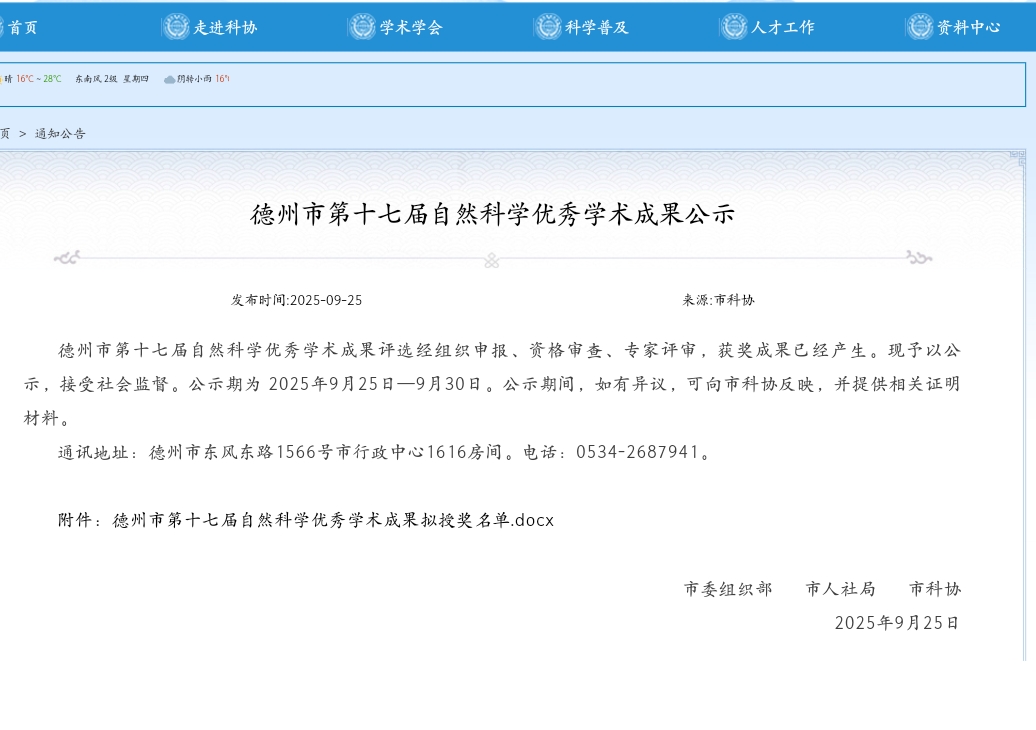Open the 人才工作 menu item
Viewport: 1036px width, 730px height.
pos(783,27)
